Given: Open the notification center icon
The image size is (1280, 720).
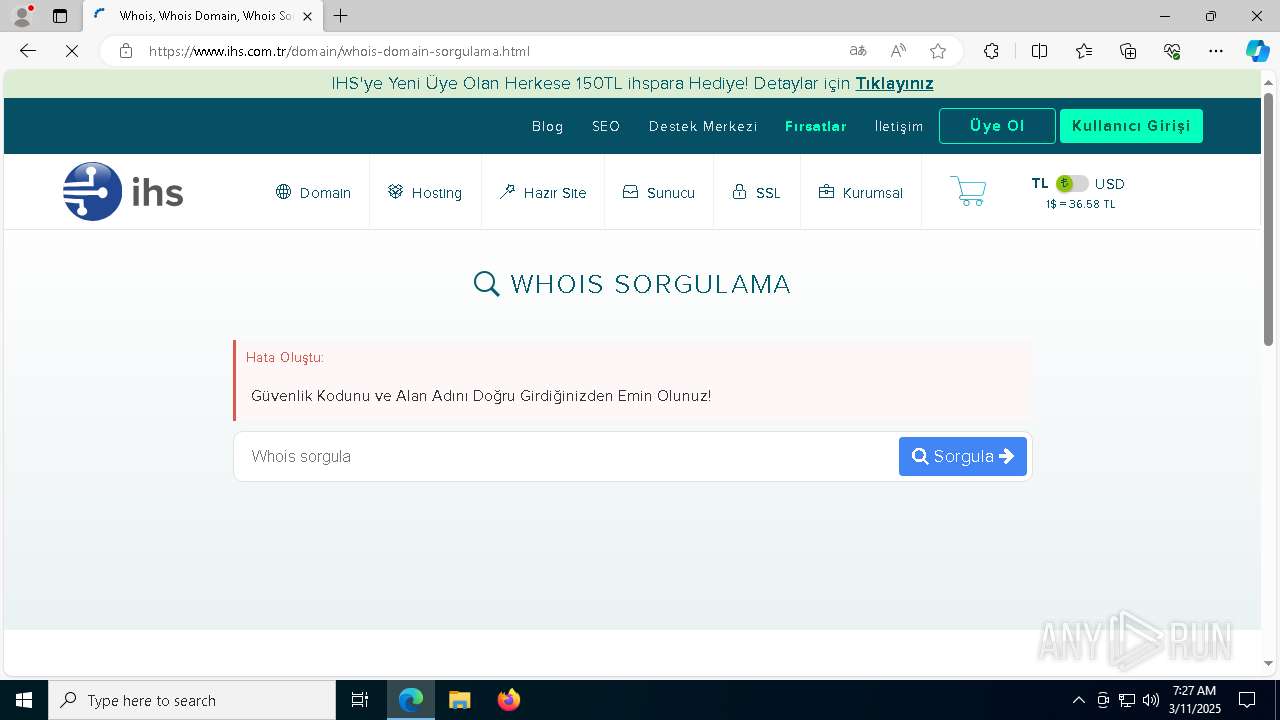Looking at the screenshot, I should point(1247,700).
